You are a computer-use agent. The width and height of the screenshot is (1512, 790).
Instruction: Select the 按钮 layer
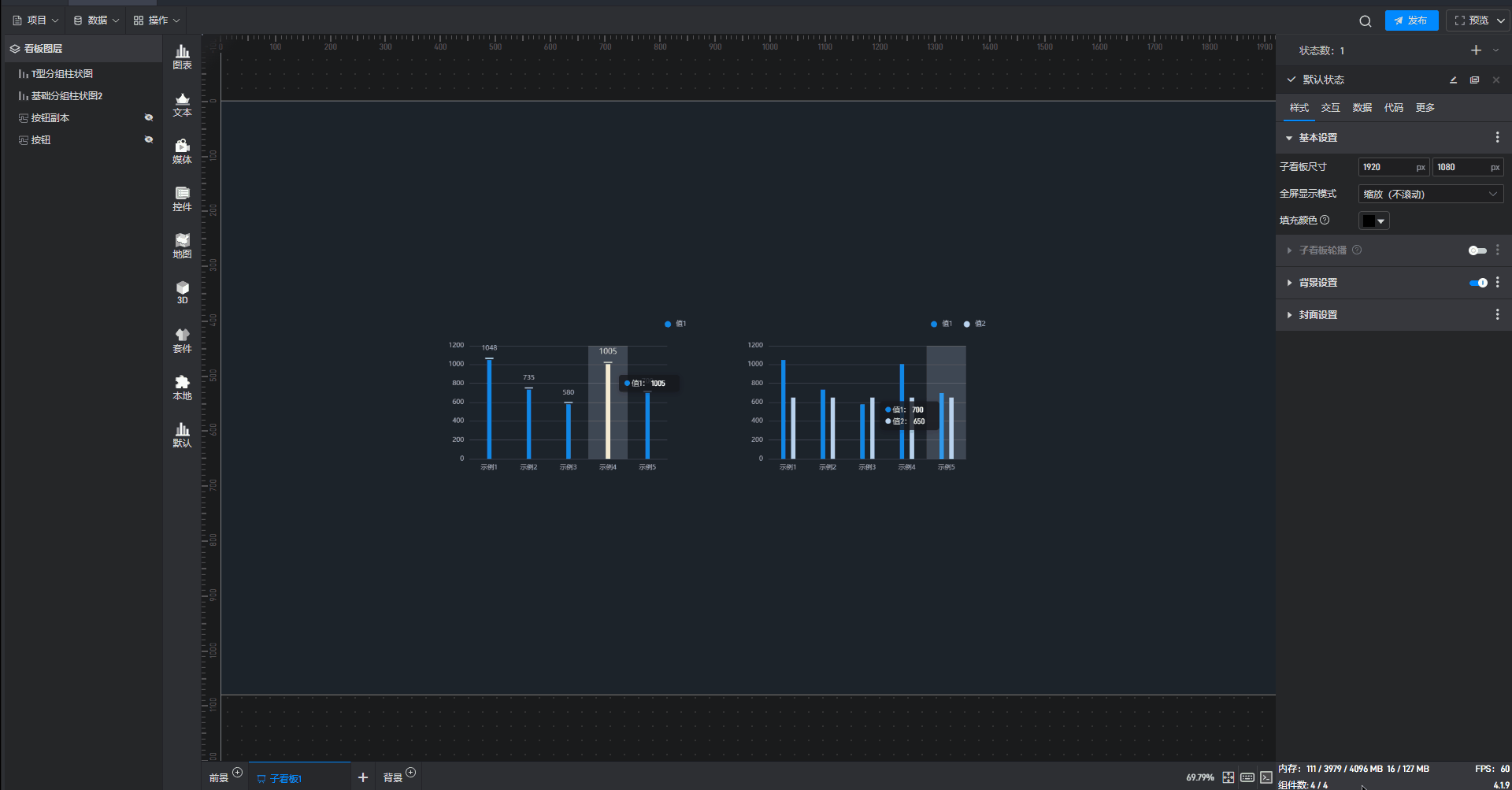tap(82, 140)
